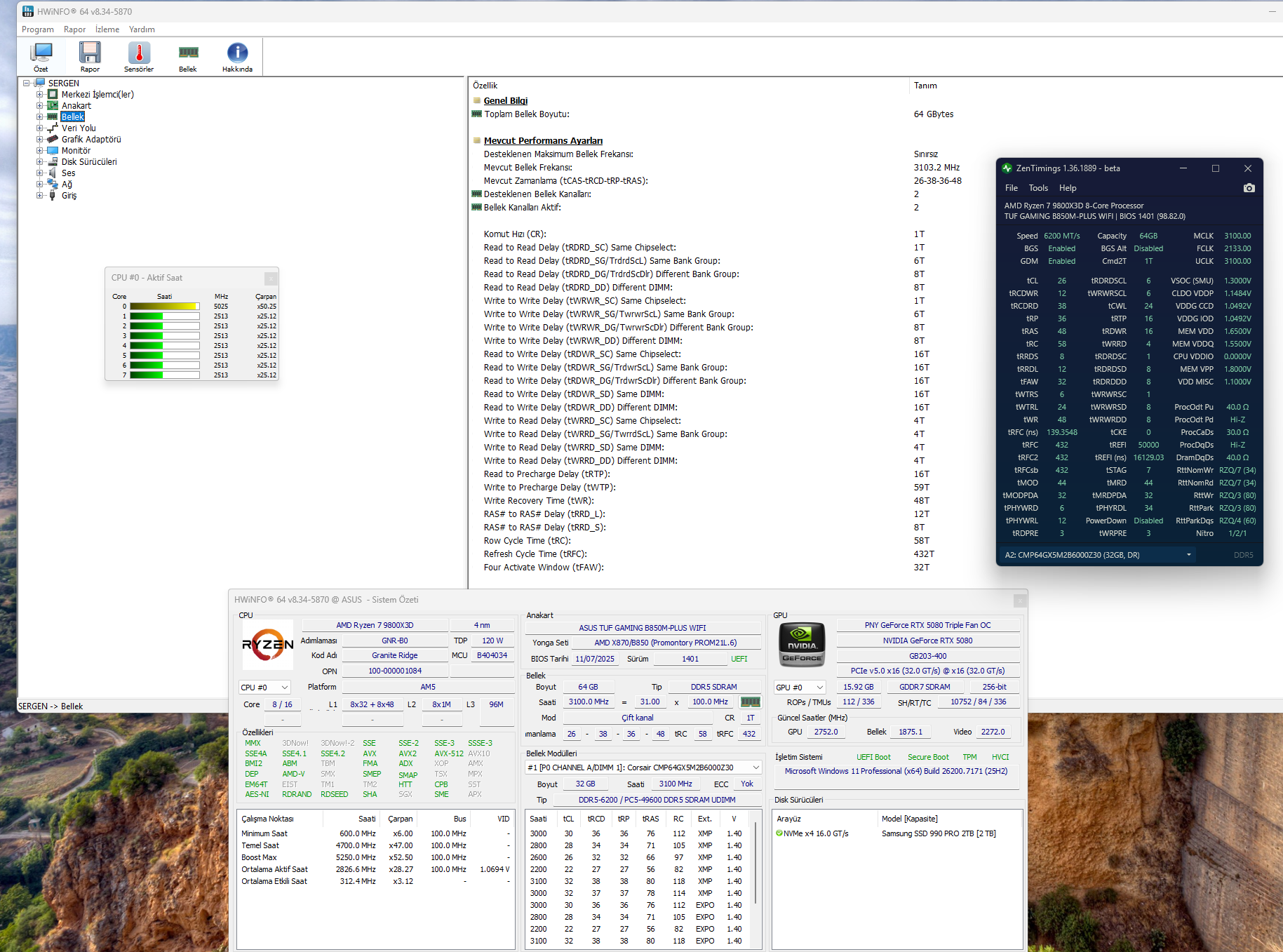Click the SERGEN computer icon in the tree
The image size is (1283, 952).
point(41,83)
